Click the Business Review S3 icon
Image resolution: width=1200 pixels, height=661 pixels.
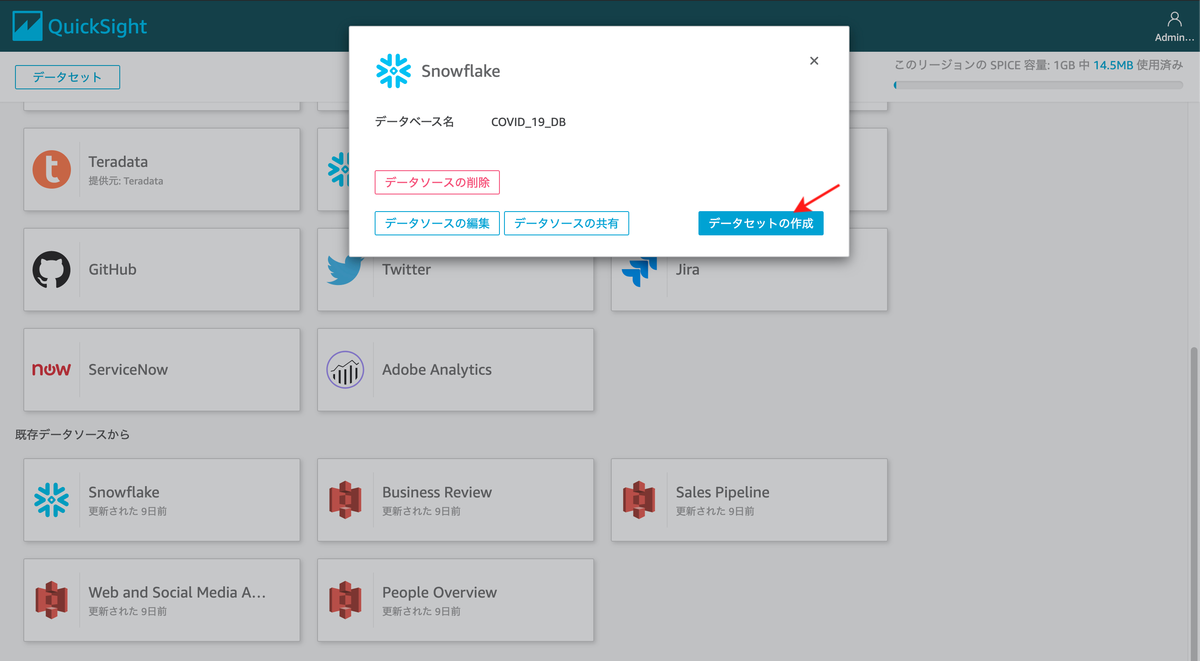(345, 500)
